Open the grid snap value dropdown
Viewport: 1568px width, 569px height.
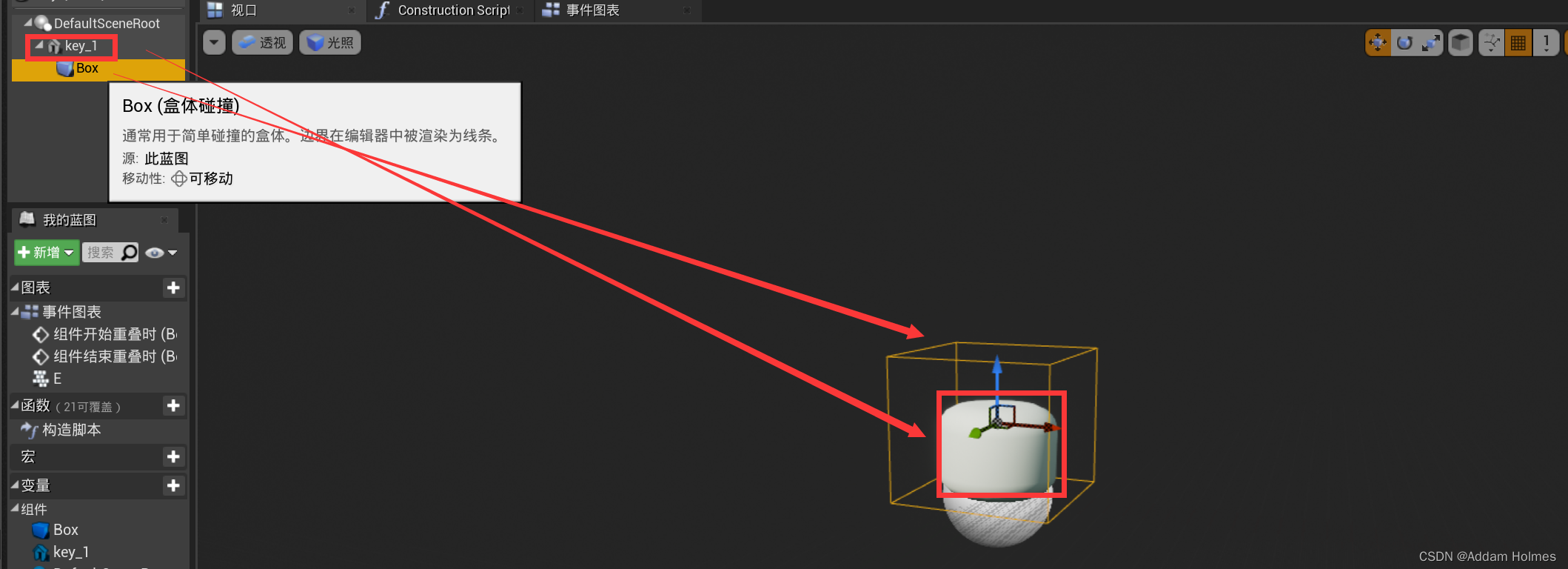pos(1547,42)
